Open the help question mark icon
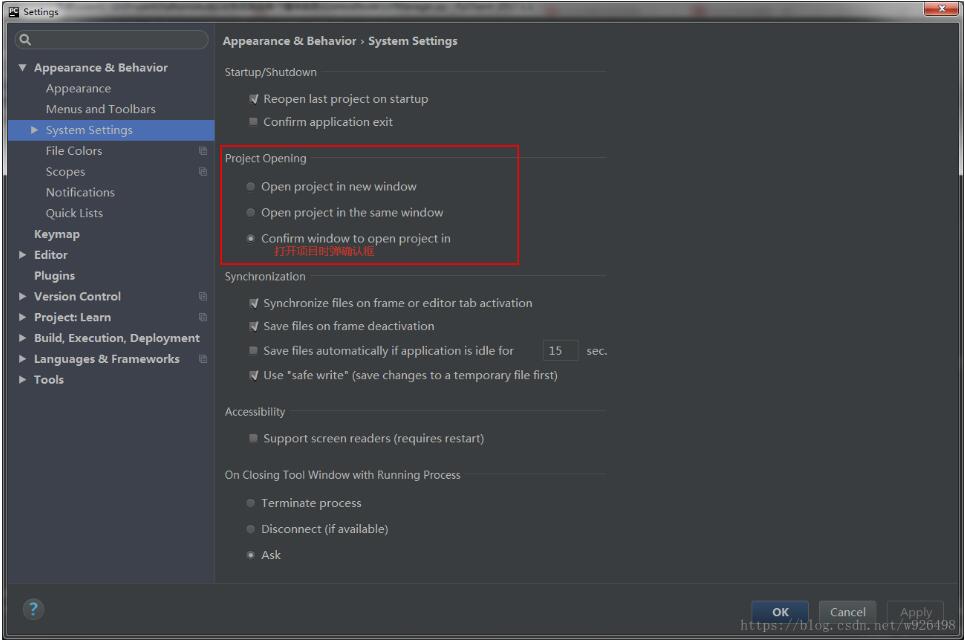This screenshot has width=965, height=640. tap(33, 609)
